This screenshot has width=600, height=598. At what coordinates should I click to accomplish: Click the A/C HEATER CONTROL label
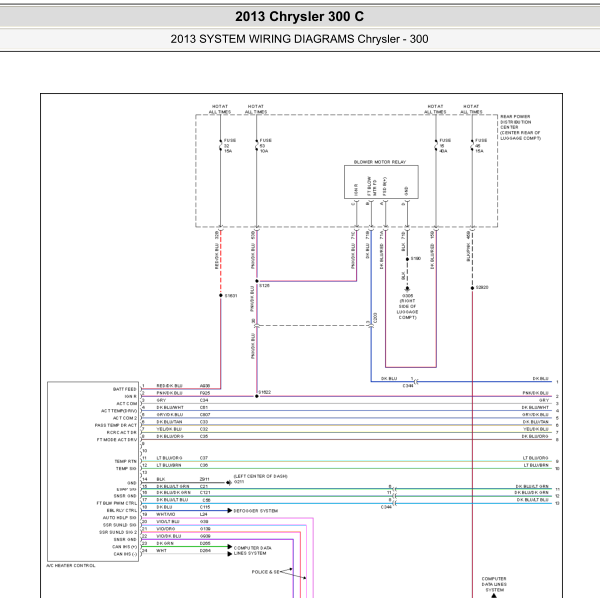point(71,565)
